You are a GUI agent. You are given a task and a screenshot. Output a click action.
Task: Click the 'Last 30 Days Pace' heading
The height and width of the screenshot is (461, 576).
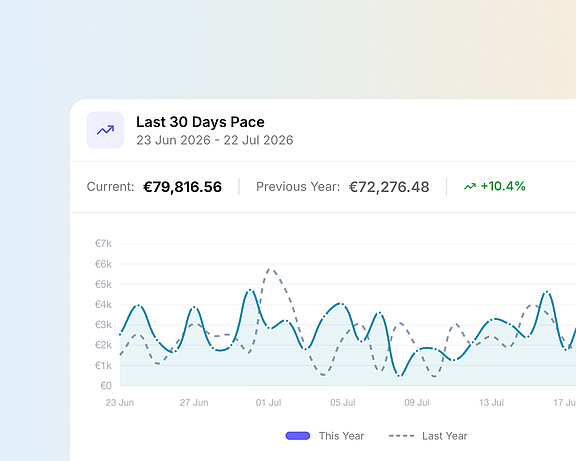200,122
